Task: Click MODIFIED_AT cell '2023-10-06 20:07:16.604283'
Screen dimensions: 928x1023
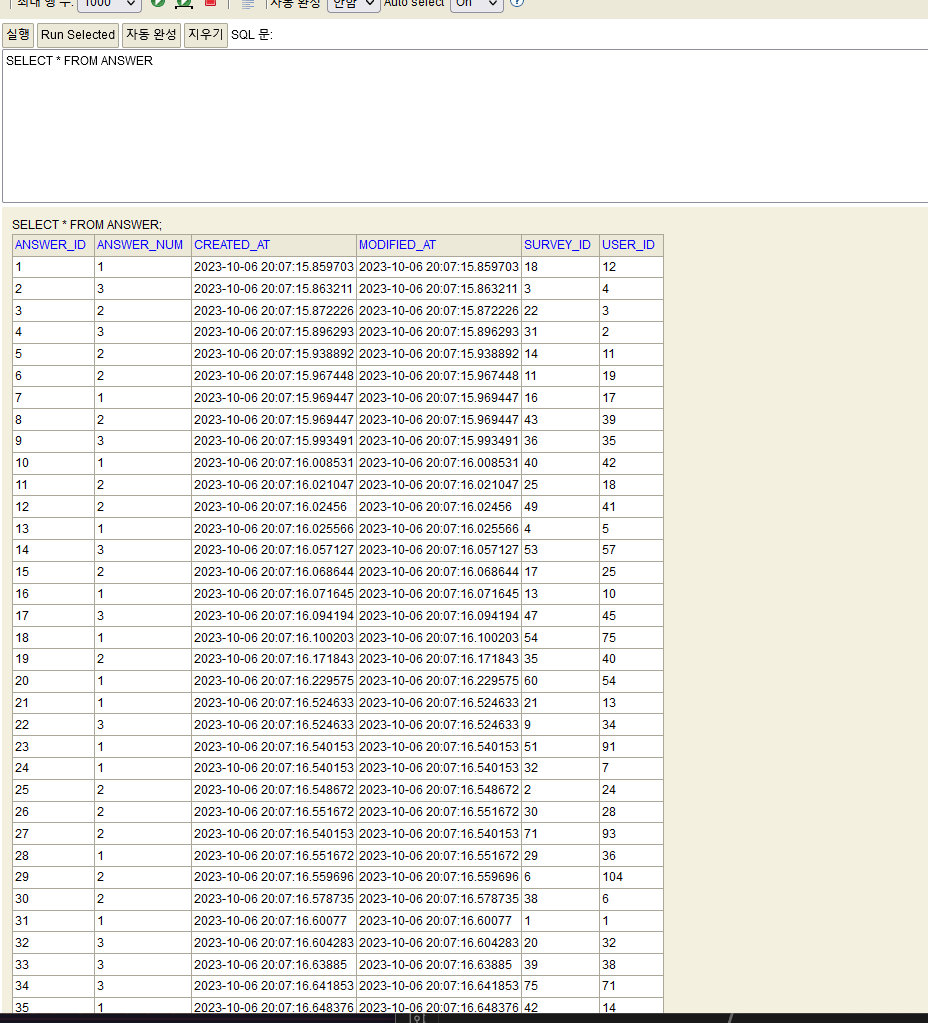Action: tap(439, 943)
